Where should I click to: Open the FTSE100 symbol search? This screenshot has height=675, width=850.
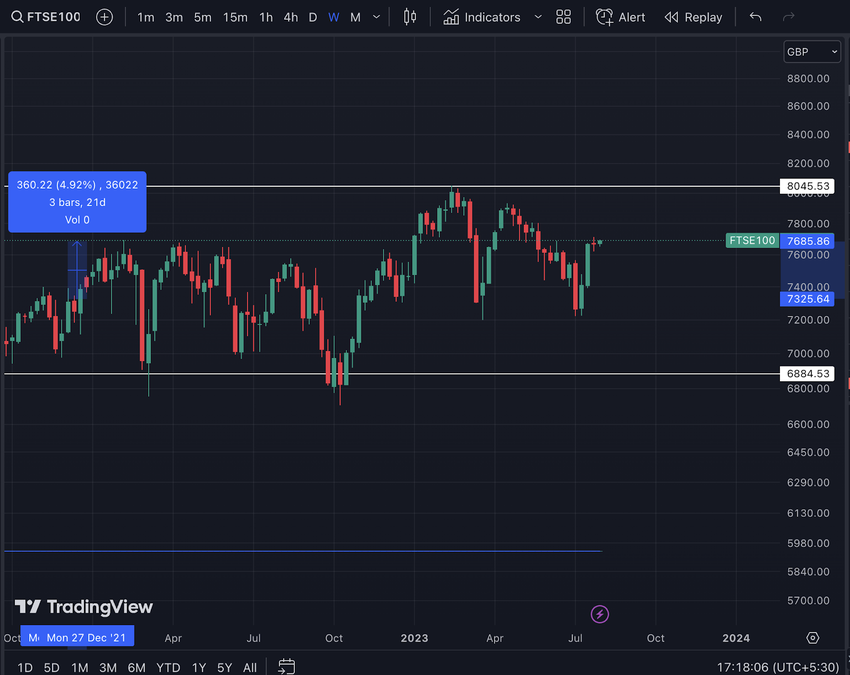pos(46,17)
